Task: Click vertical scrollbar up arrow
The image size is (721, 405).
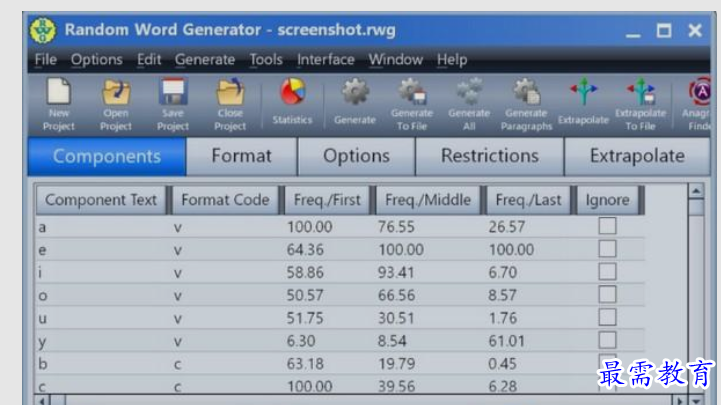Action: [696, 191]
